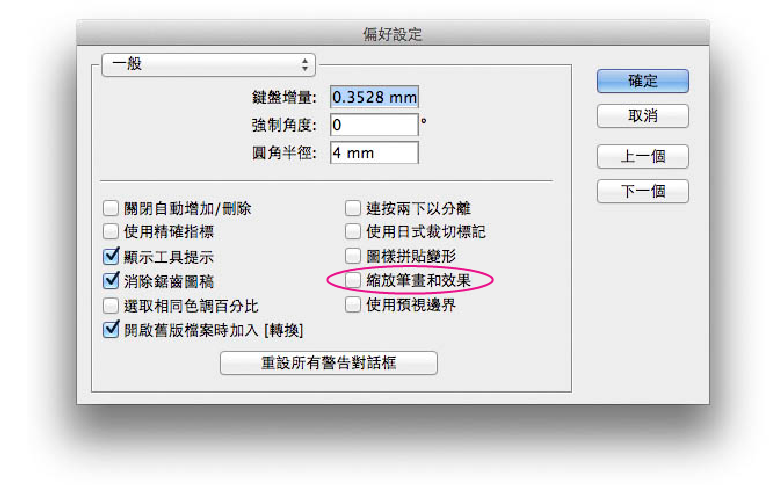Click the 強制角度 input field

(374, 124)
